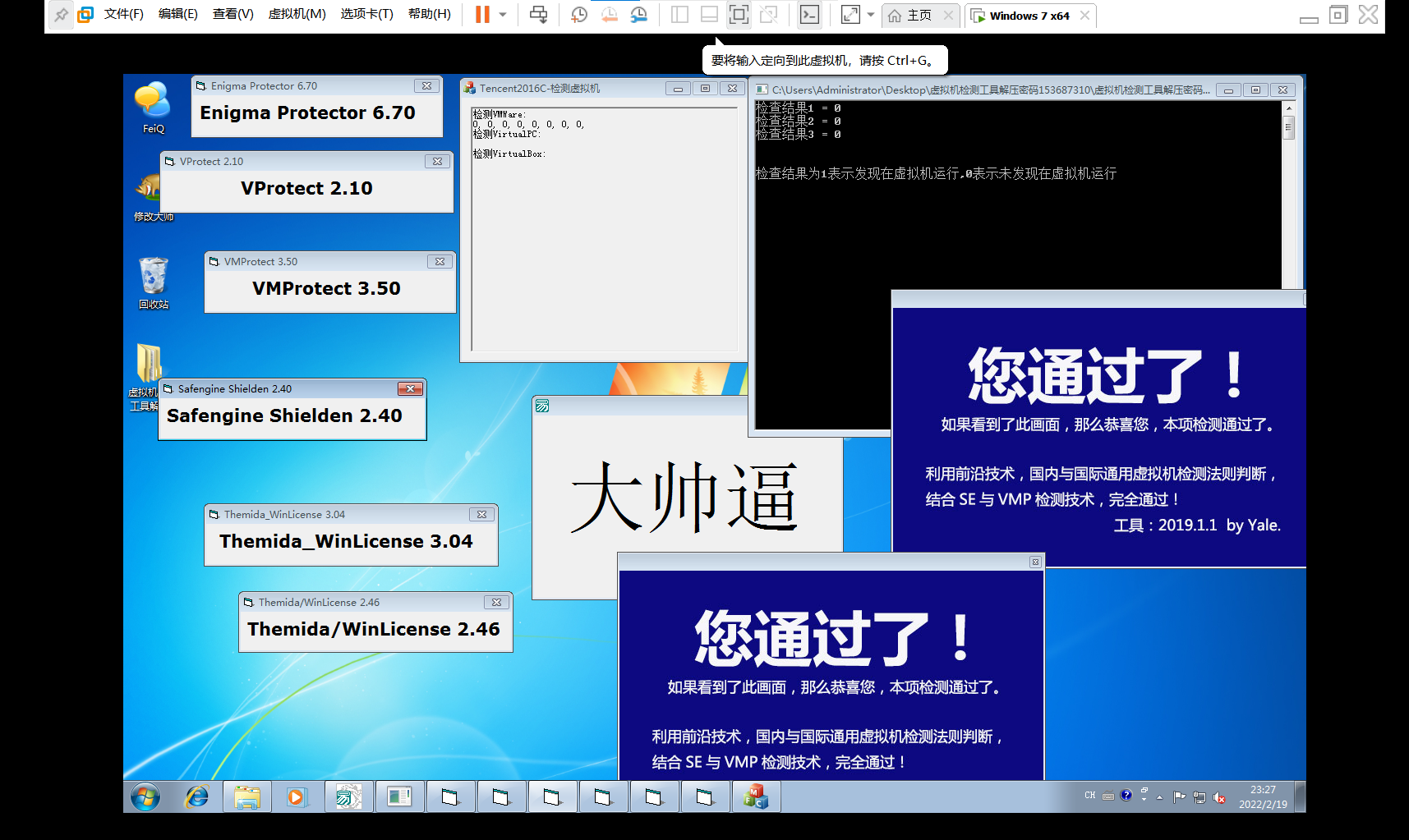
Task: Open snapshot manager with the clock-wrench icon
Action: pyautogui.click(x=638, y=15)
